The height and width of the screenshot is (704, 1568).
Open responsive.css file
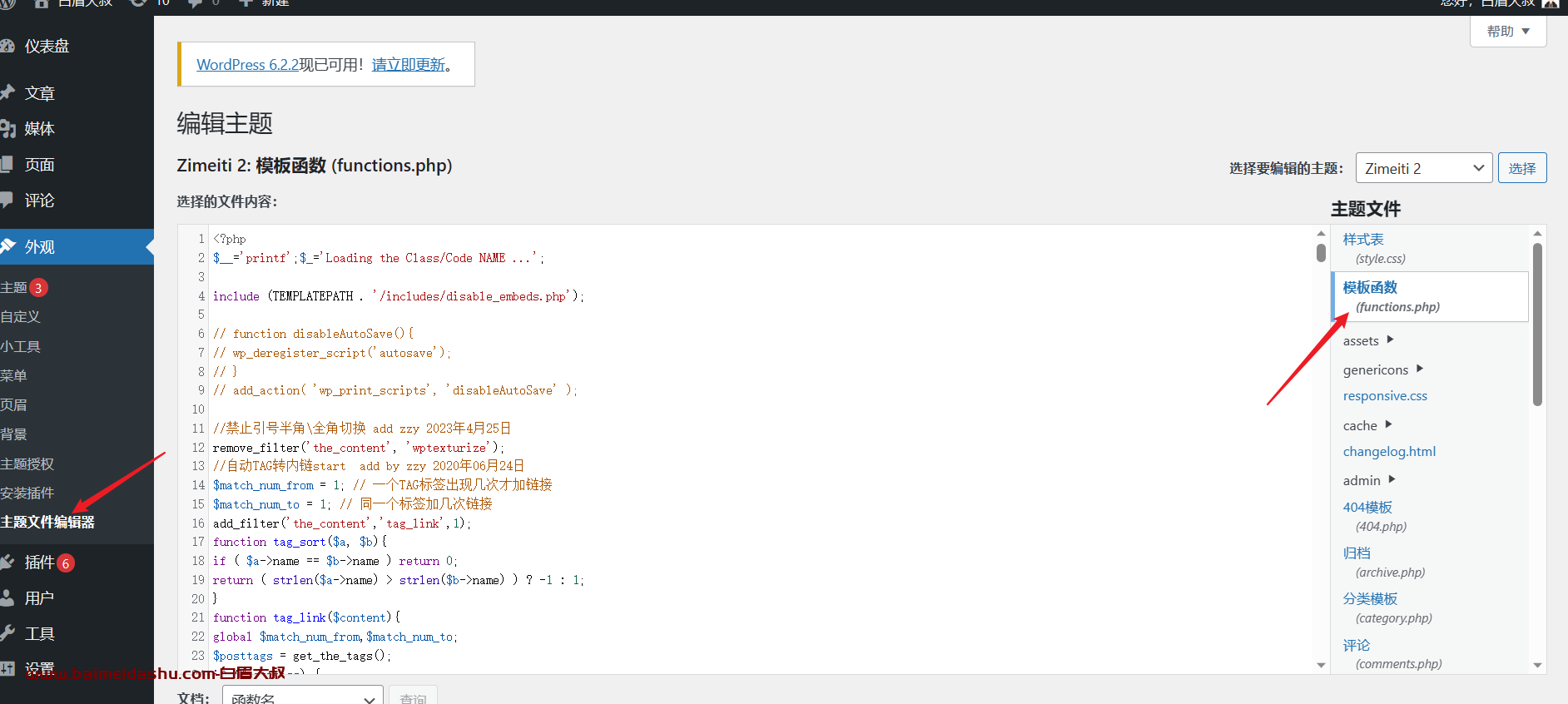tap(1385, 396)
